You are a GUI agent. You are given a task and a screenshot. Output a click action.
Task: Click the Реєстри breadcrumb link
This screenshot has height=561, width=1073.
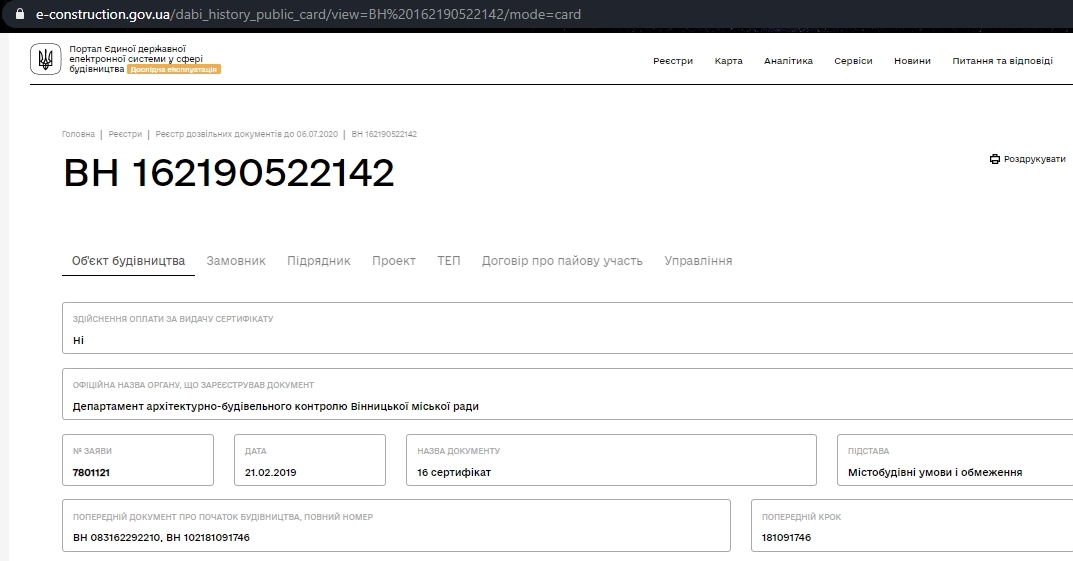click(x=125, y=134)
